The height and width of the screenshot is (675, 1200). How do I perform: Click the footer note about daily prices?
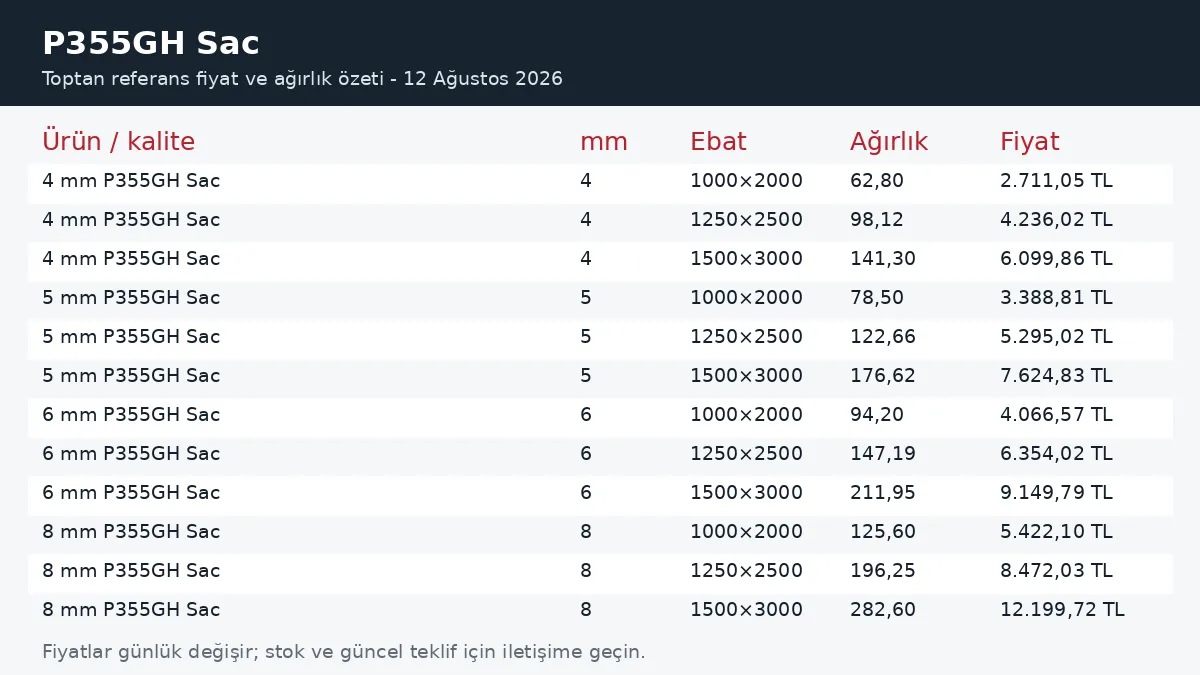click(x=344, y=652)
